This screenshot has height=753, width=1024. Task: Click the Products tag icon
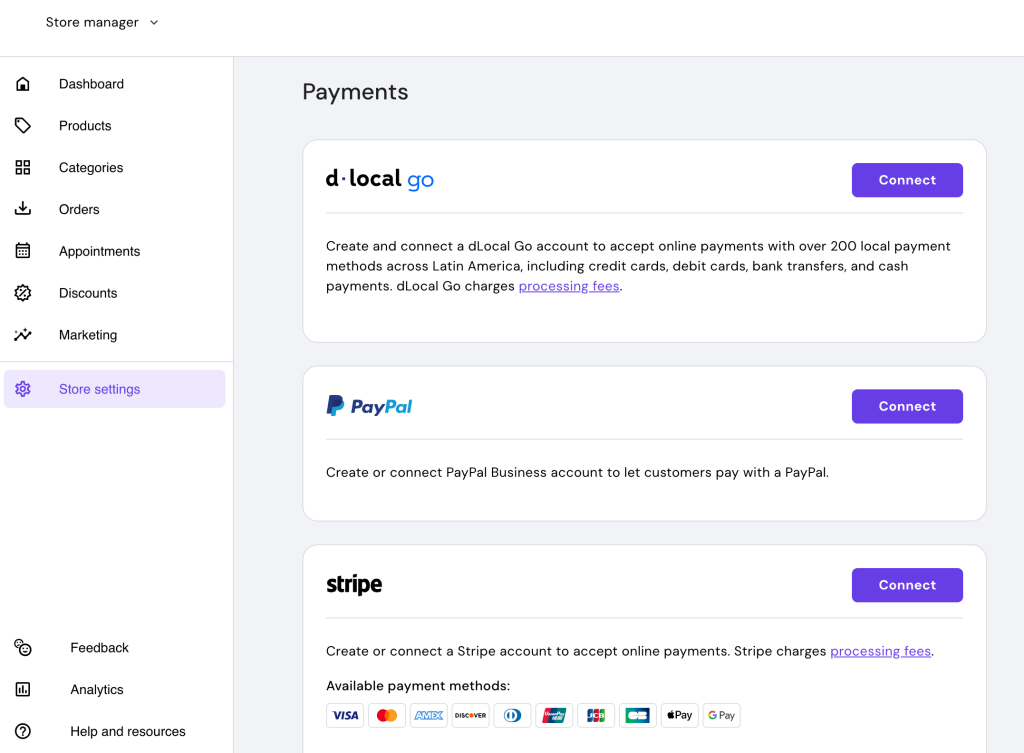pos(22,125)
